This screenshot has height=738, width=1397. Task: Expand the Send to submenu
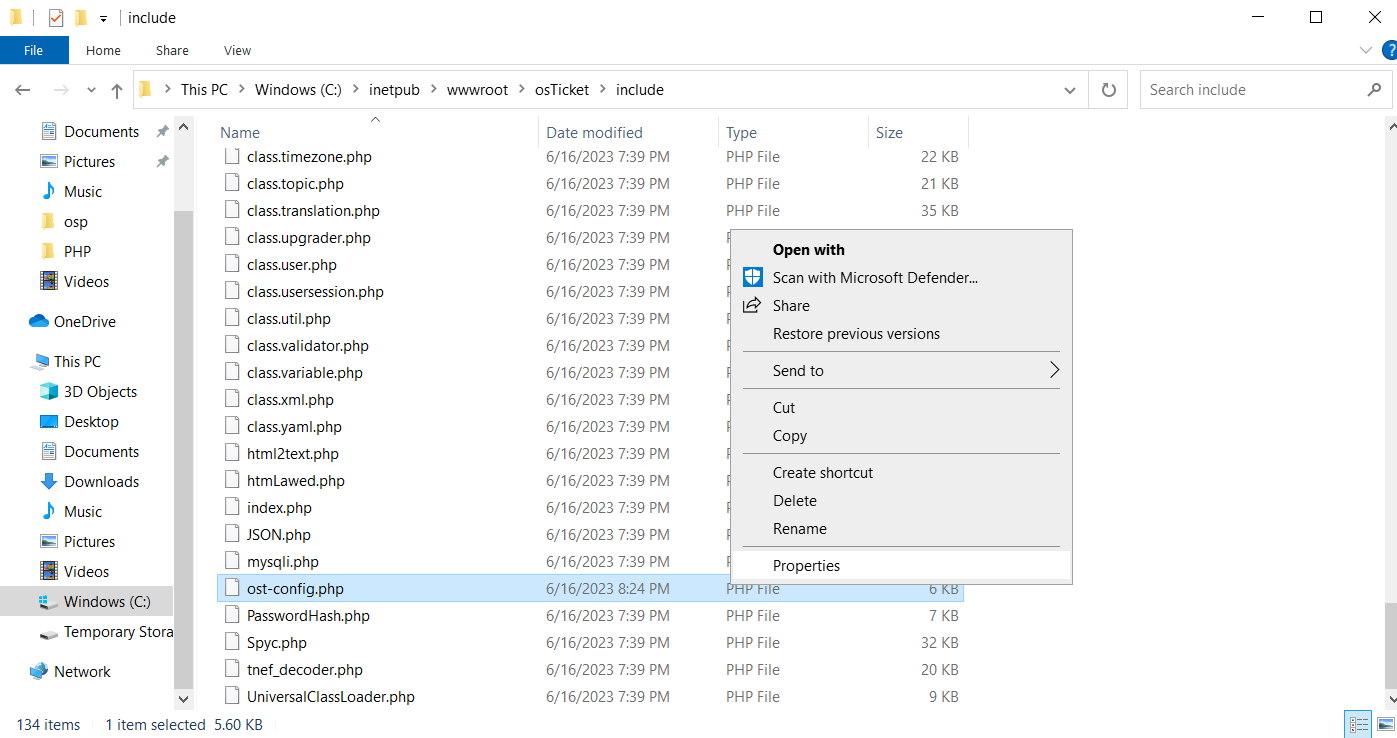(901, 371)
